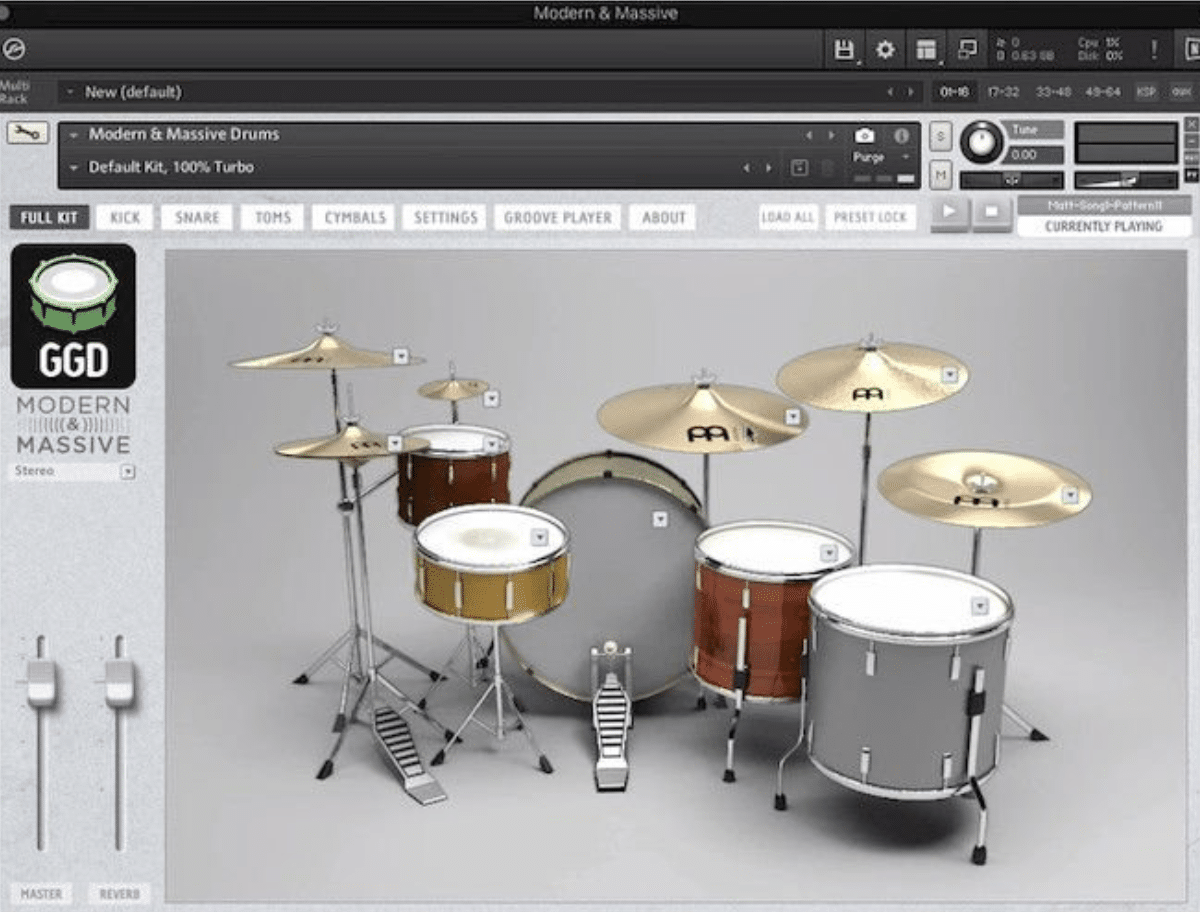Open the dropdown on the kick drum head

(x=660, y=519)
